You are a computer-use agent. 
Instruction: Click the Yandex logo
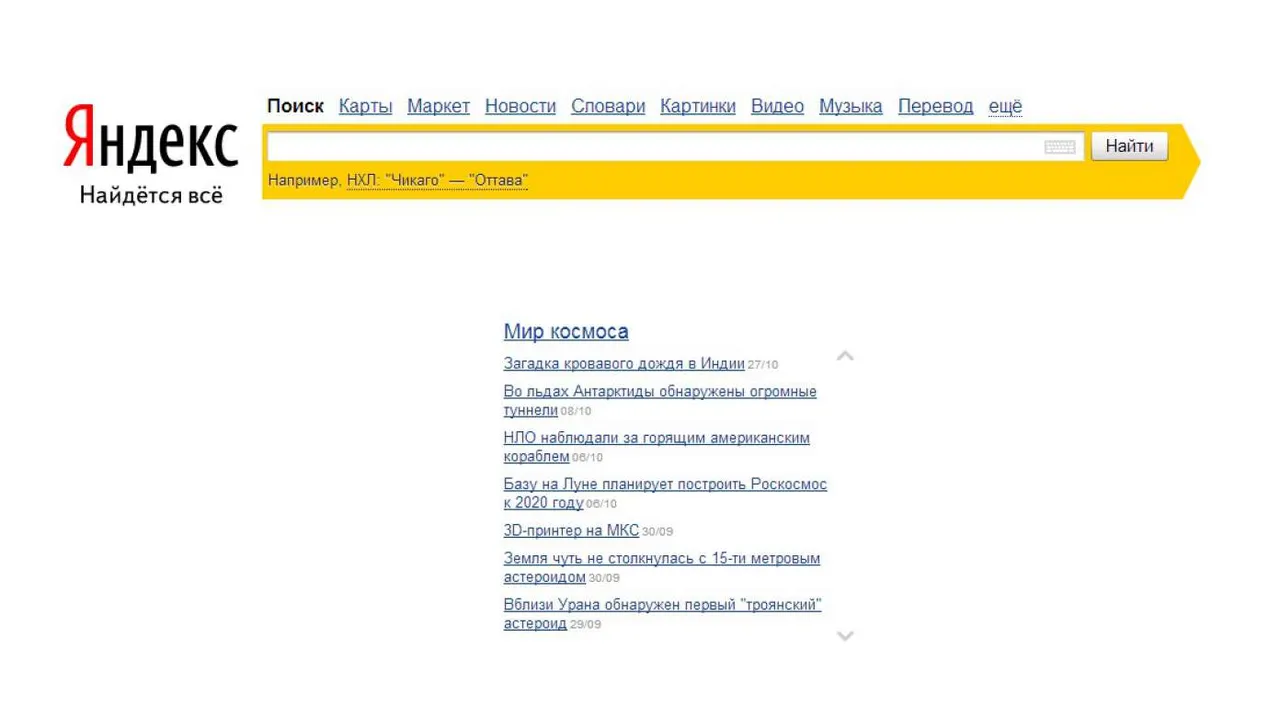pos(150,140)
